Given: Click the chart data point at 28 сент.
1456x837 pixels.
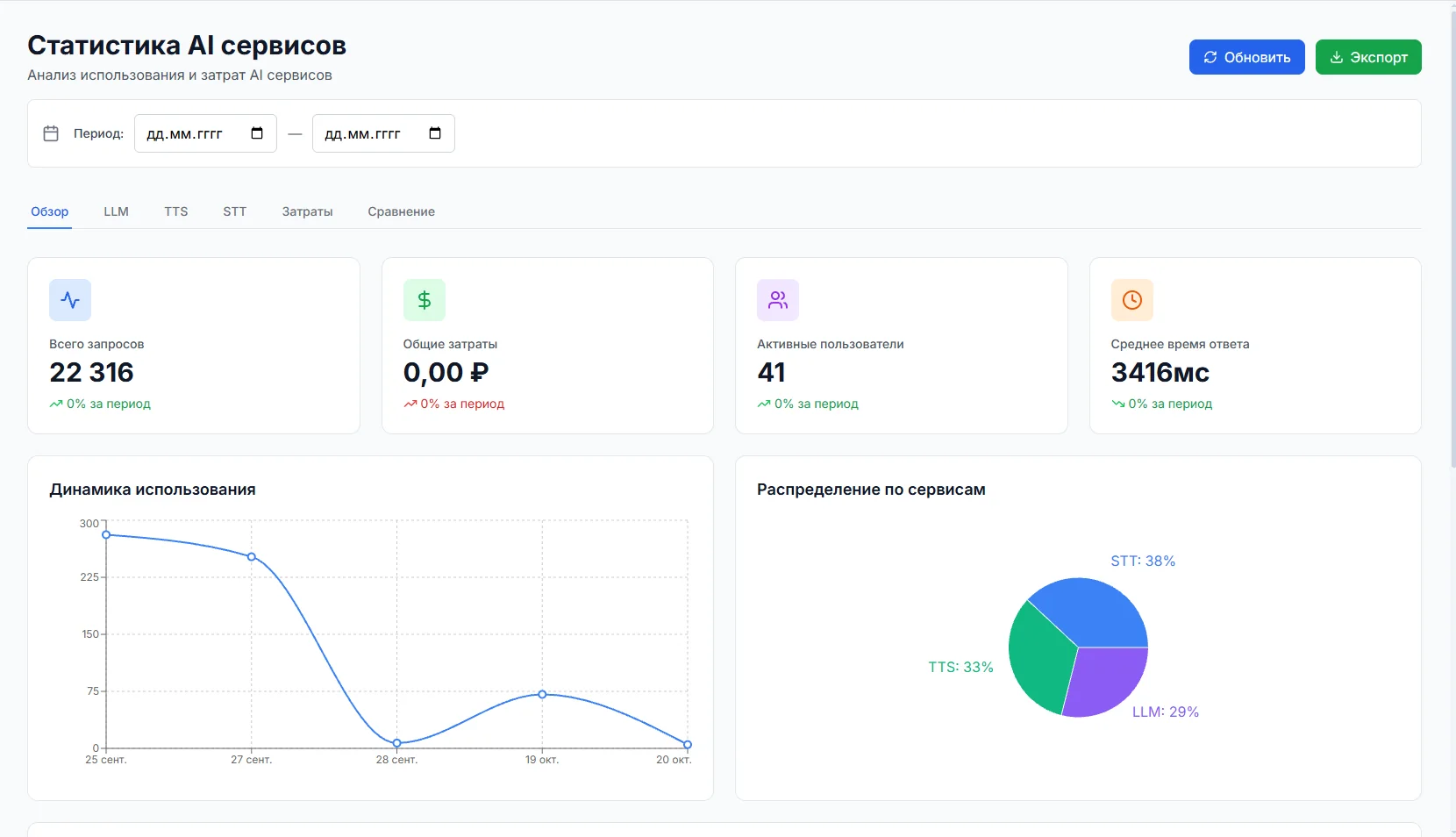Looking at the screenshot, I should 397,743.
